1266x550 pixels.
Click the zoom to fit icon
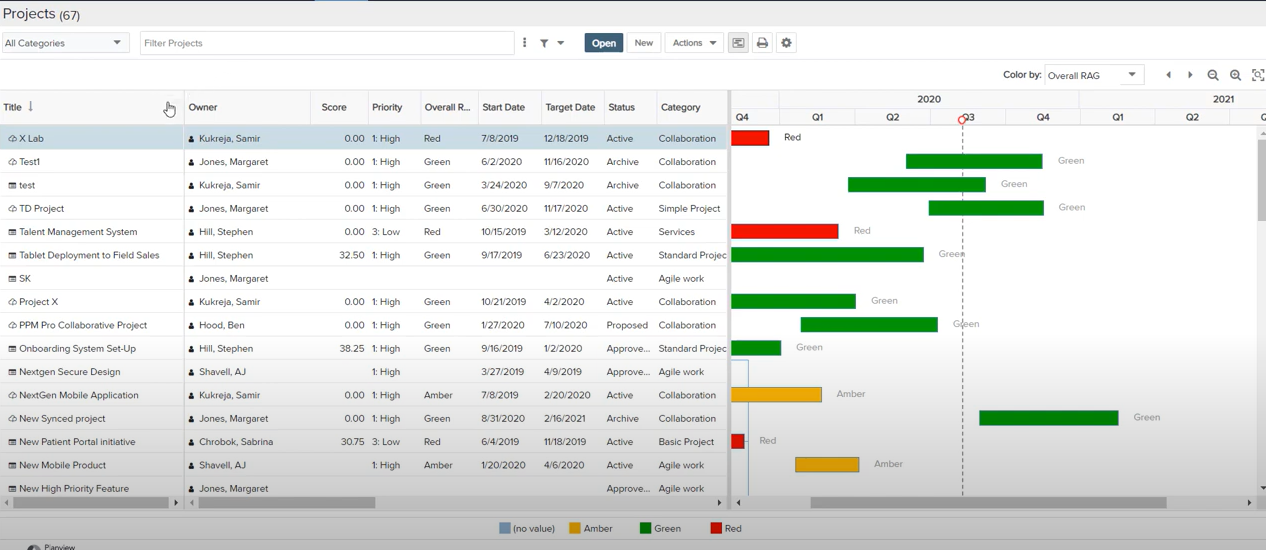[x=1258, y=75]
